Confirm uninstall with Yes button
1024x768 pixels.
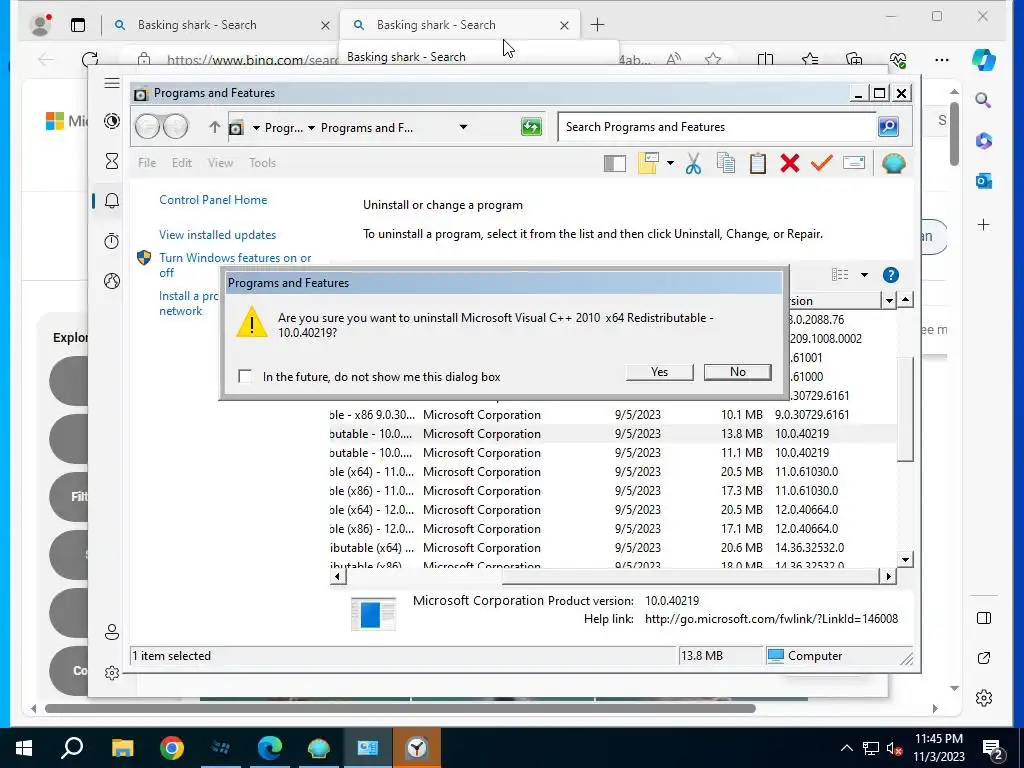coord(660,372)
